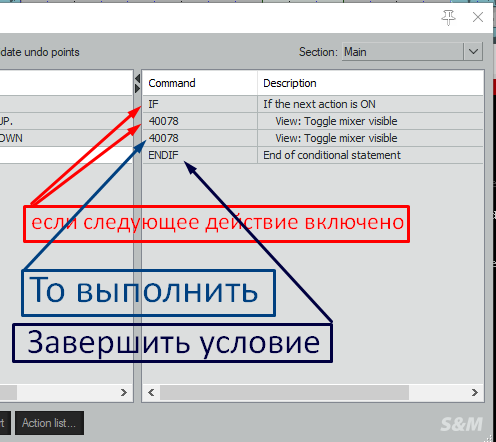
Task: Select the first 40078 command row
Action: 313,121
